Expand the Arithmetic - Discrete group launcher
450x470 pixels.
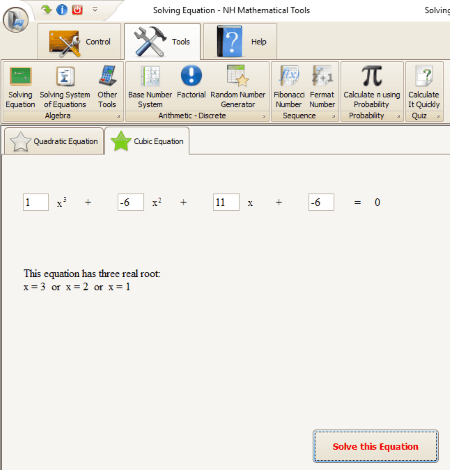click(x=264, y=116)
